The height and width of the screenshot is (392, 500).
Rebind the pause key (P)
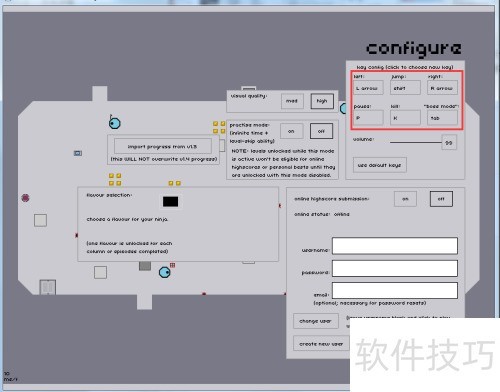tap(368, 118)
